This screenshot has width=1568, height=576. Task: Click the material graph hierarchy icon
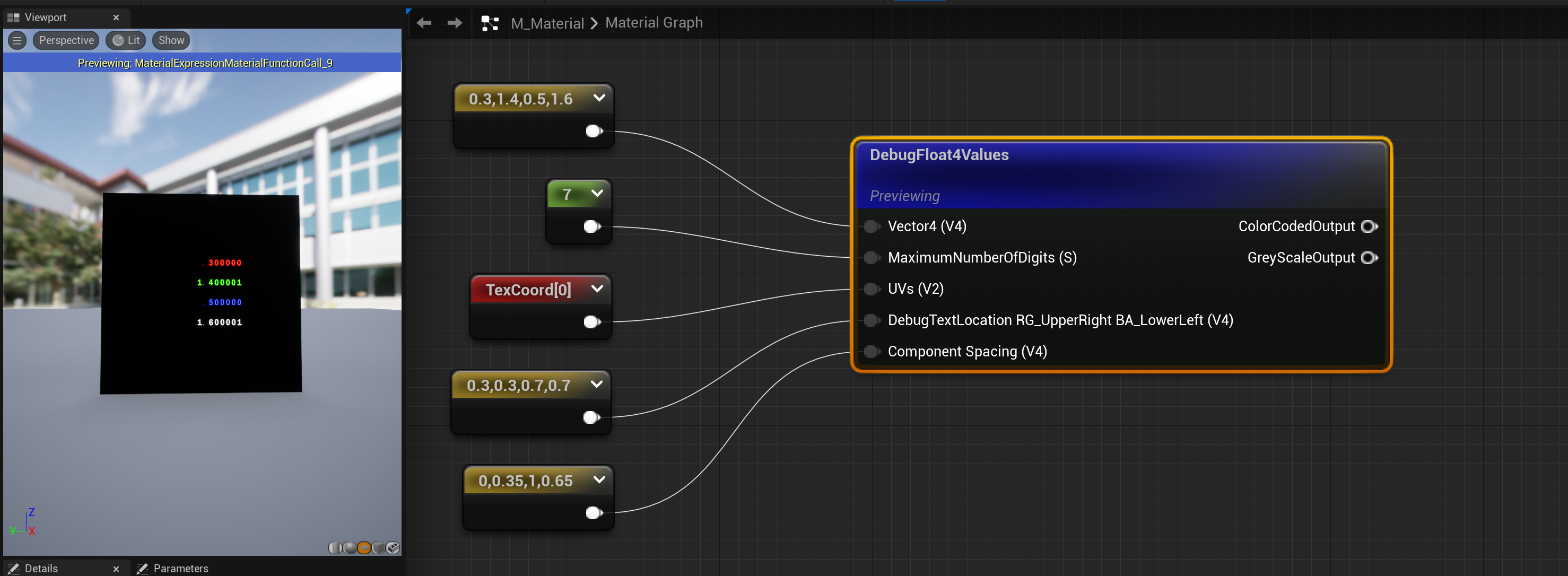(490, 23)
